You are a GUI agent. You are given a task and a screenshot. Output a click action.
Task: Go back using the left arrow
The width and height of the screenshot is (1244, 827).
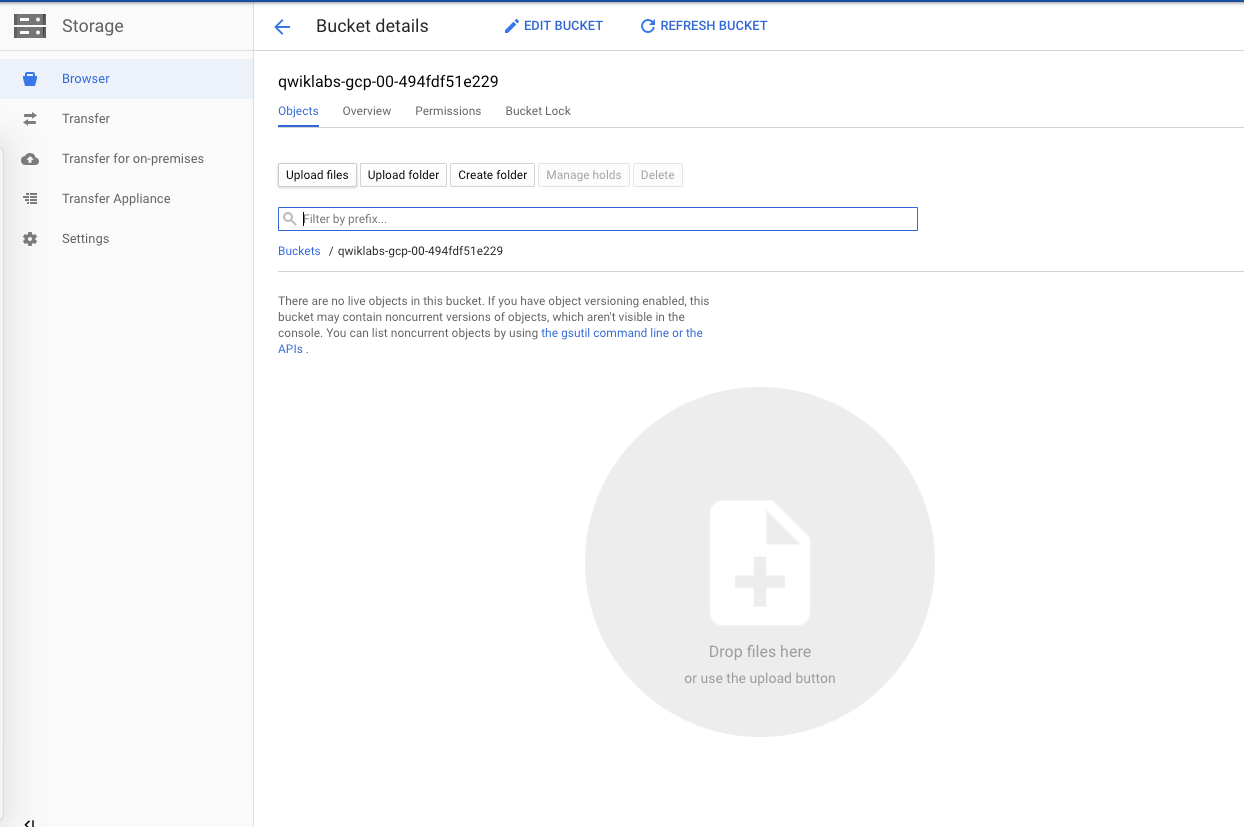point(282,27)
